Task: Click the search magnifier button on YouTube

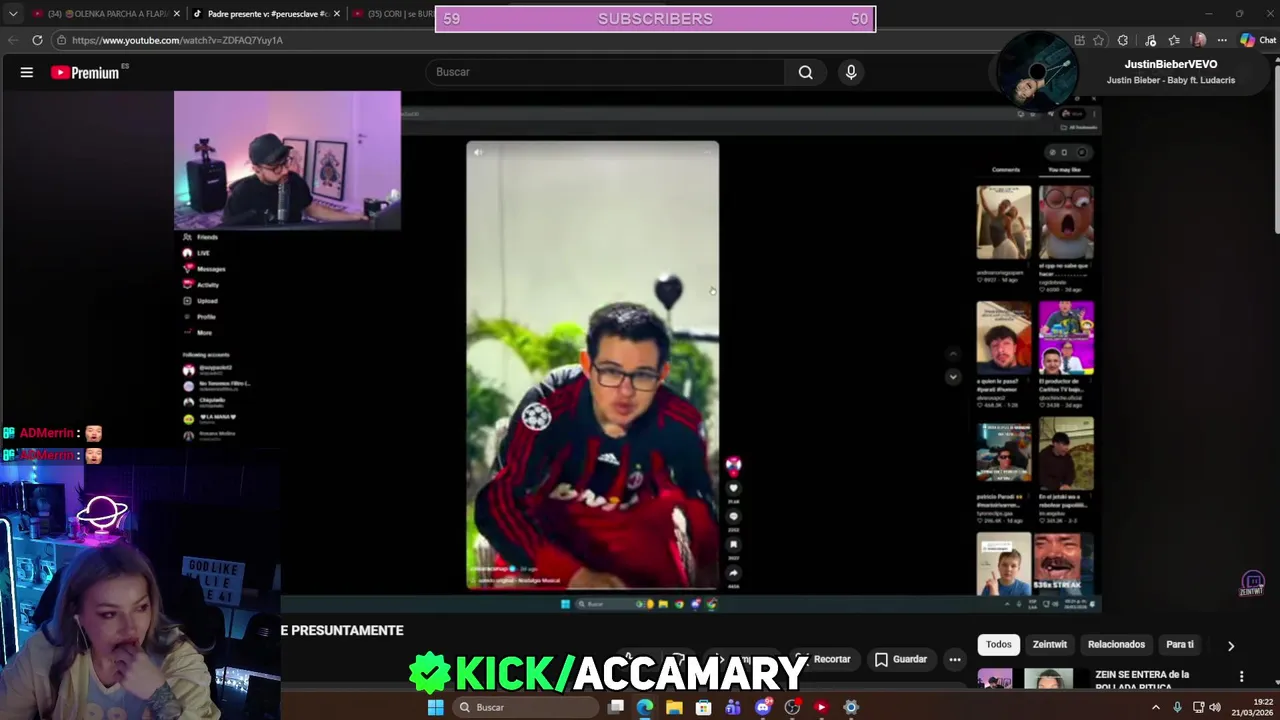Action: pos(805,72)
